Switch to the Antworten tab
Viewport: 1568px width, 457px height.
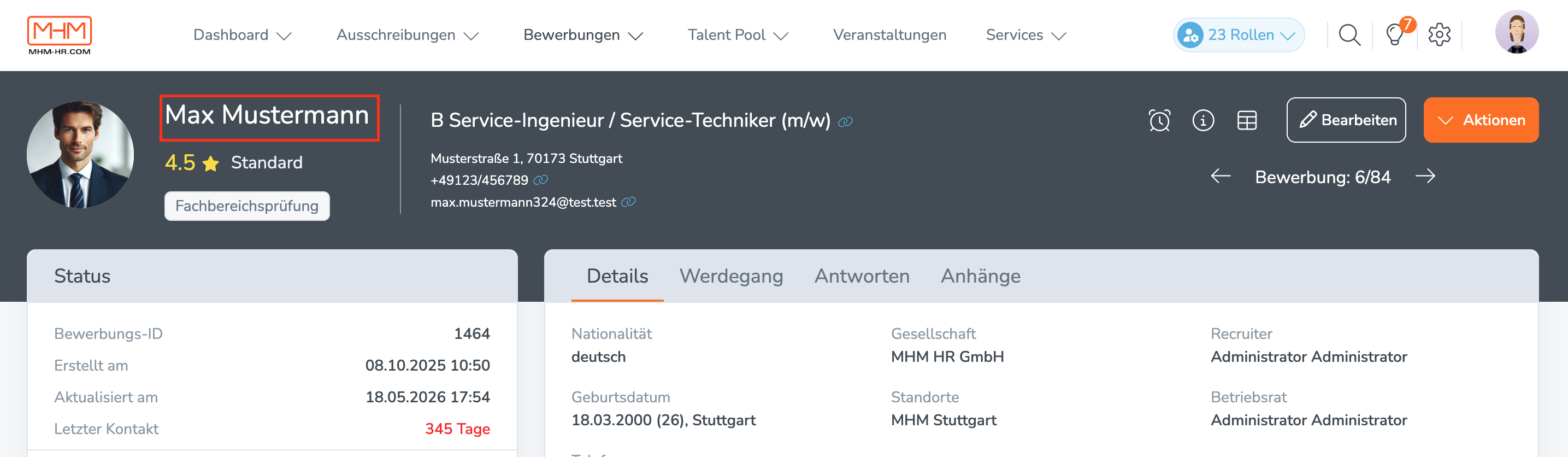(x=862, y=276)
